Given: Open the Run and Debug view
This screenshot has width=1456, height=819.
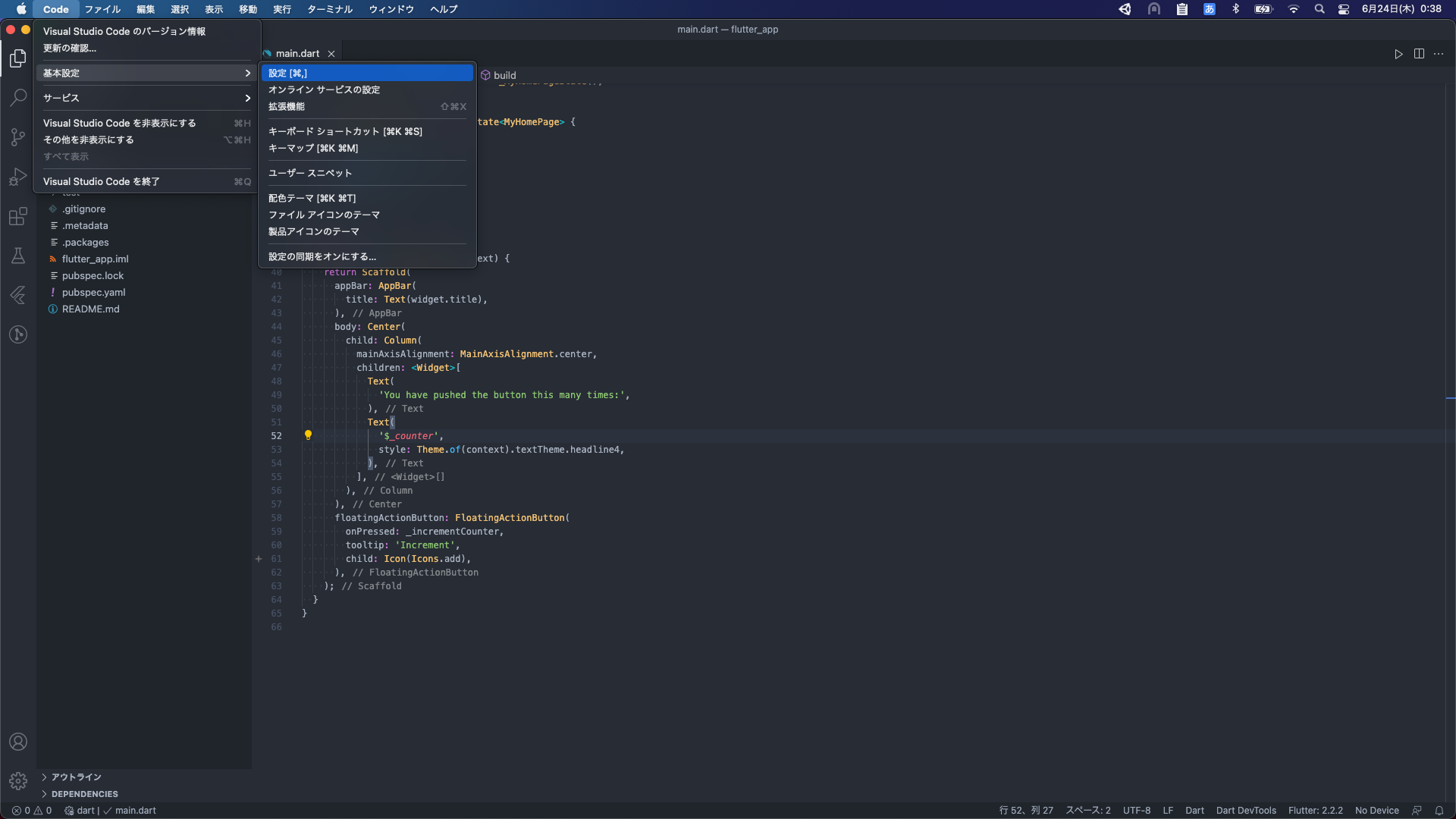Looking at the screenshot, I should point(18,177).
